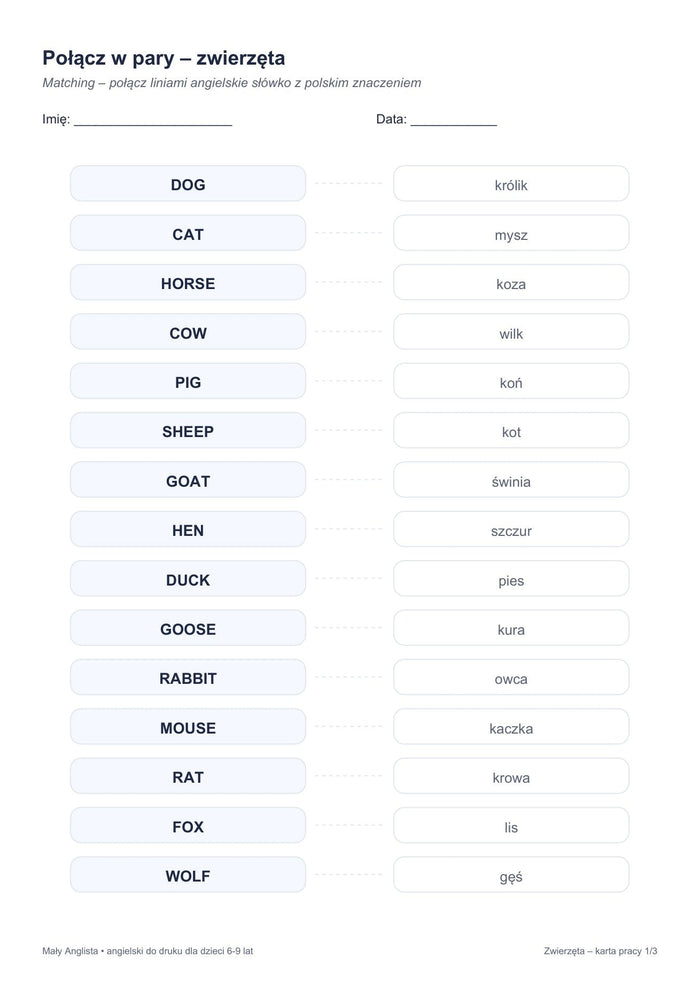Click the GOOSE word box
The image size is (700, 990).
click(x=188, y=628)
